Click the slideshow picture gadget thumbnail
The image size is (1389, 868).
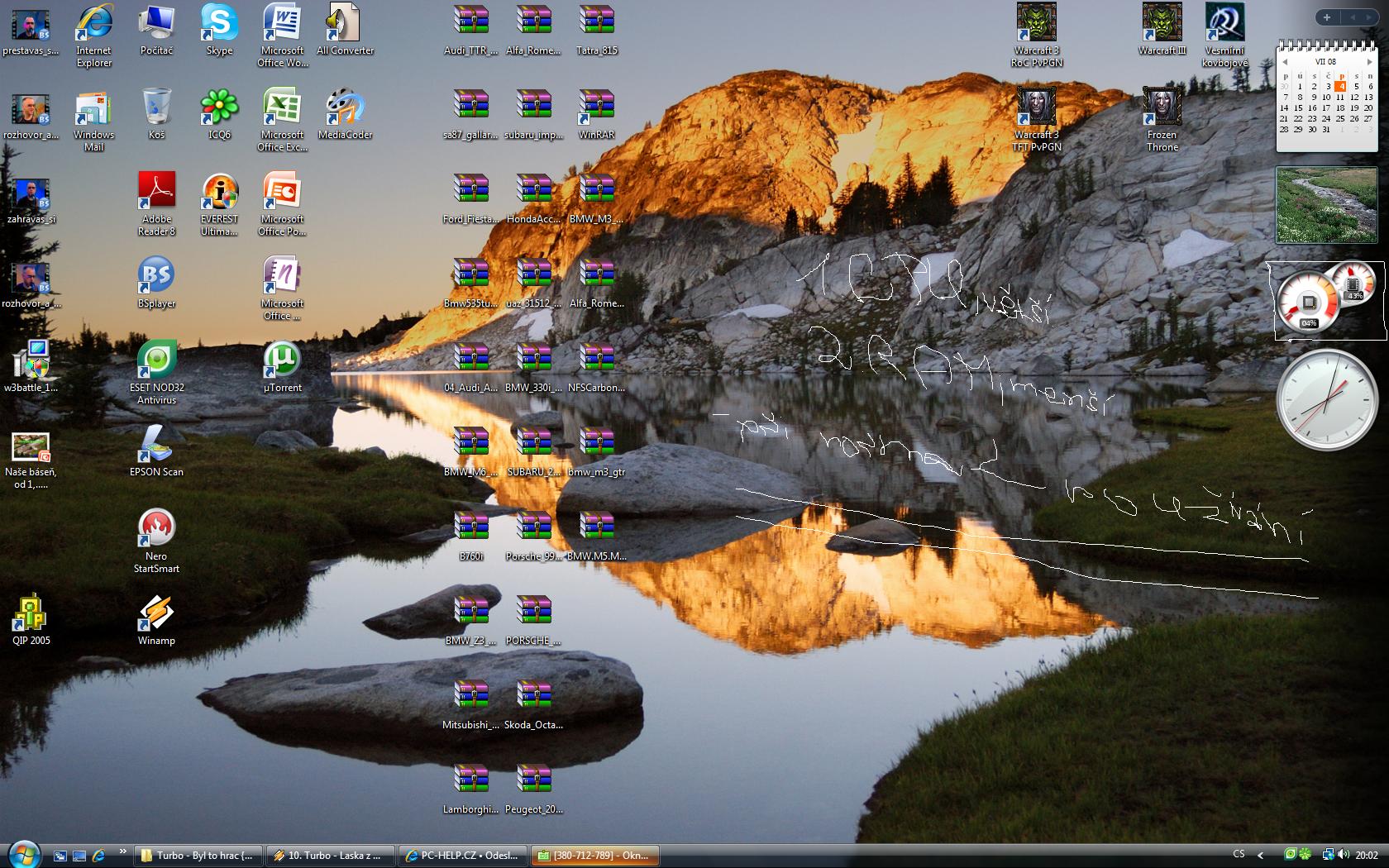(x=1326, y=205)
